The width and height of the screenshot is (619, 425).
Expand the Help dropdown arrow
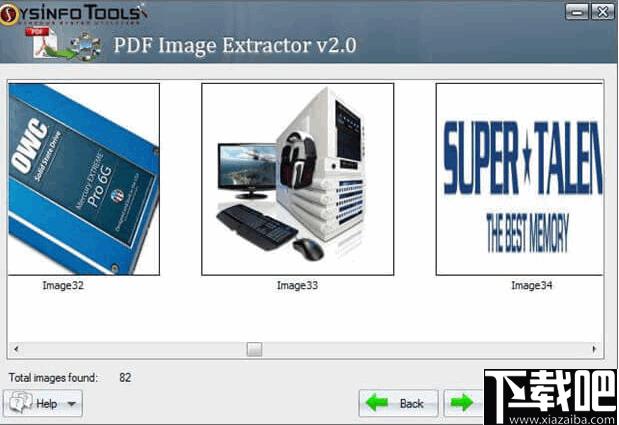pos(71,404)
